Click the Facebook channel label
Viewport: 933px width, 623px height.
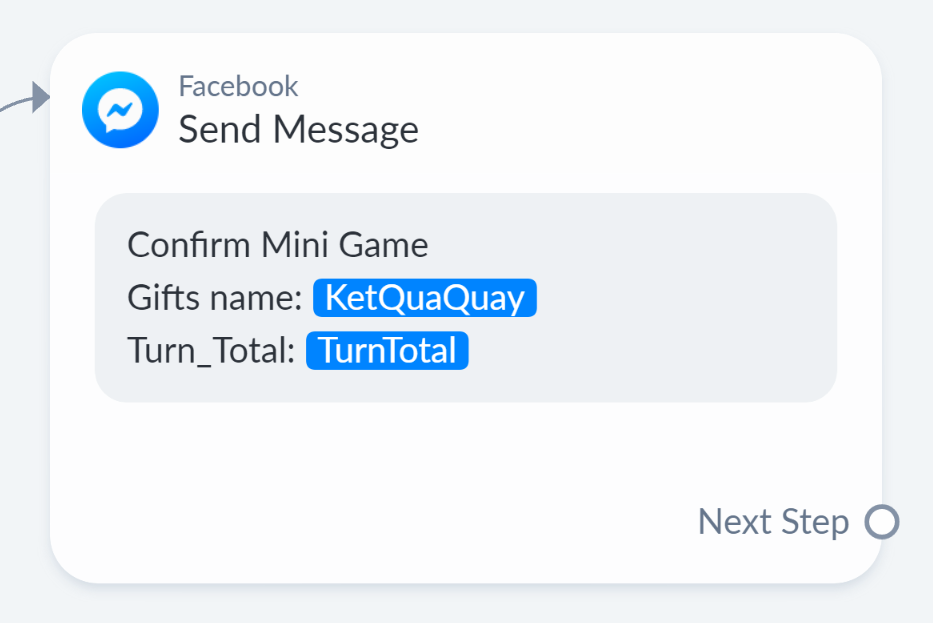(x=238, y=86)
